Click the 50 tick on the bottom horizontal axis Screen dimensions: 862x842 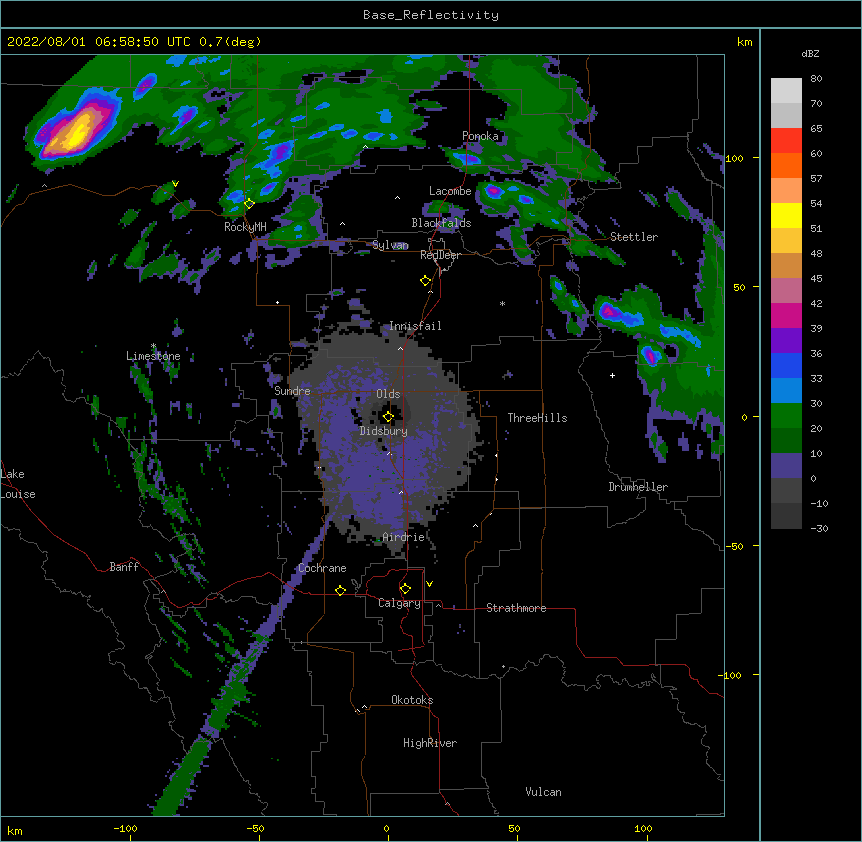point(514,829)
